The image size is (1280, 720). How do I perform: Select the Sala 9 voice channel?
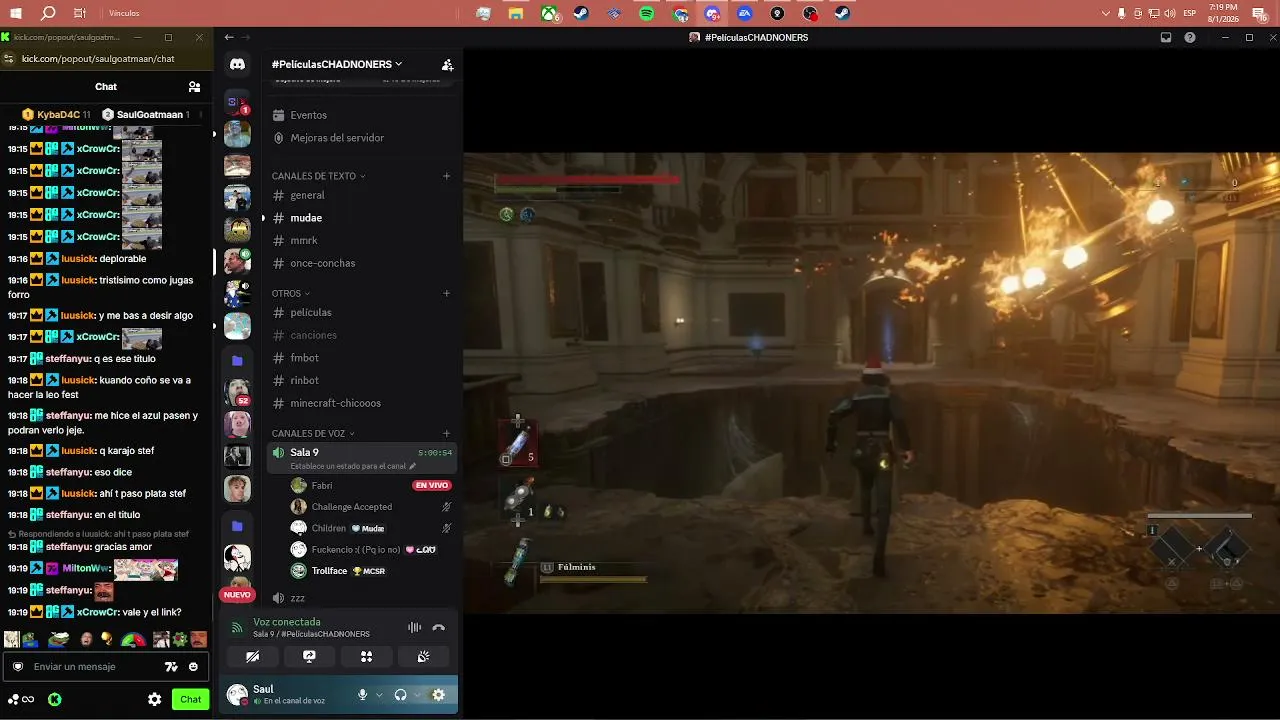(362, 458)
